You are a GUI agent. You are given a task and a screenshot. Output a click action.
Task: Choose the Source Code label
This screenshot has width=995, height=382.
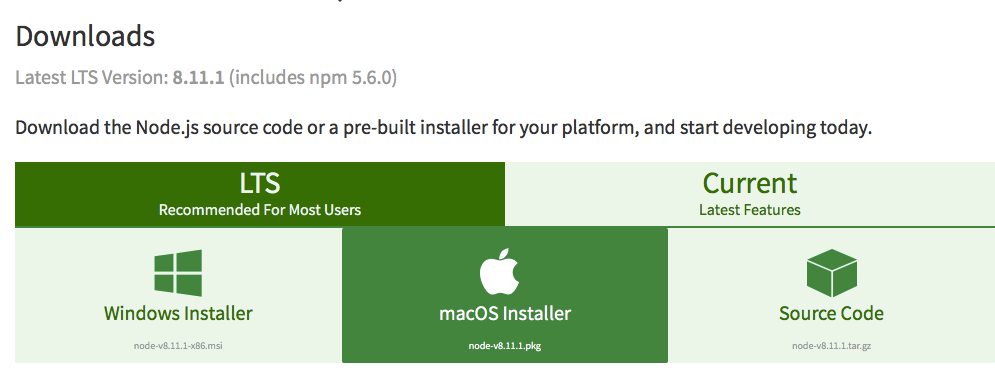click(831, 313)
